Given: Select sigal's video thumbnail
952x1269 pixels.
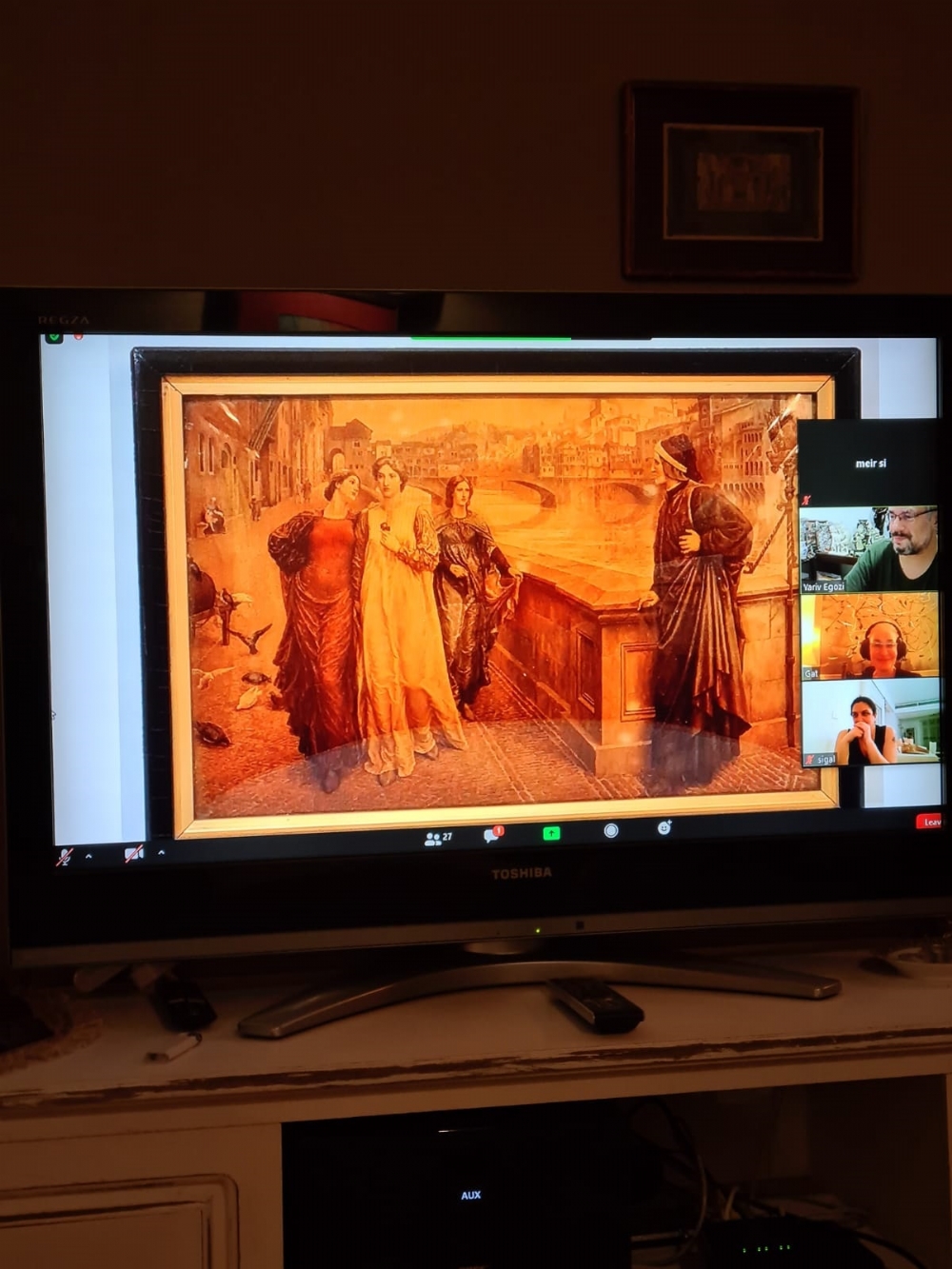Looking at the screenshot, I should [870, 723].
